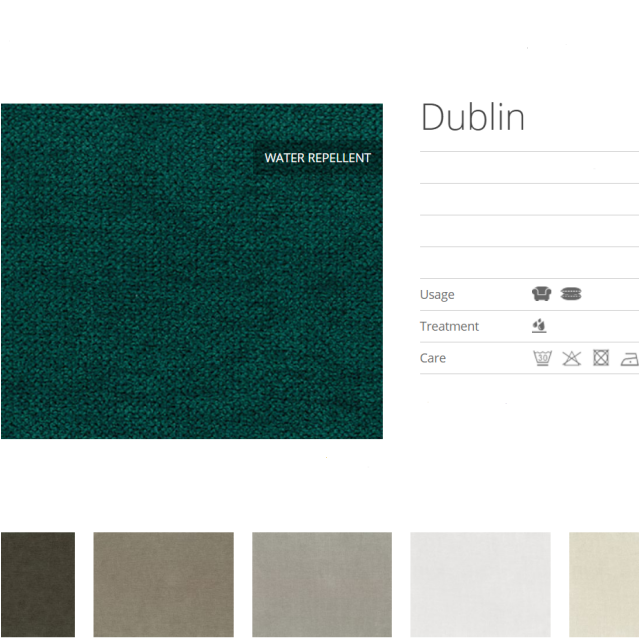Click the water repellent treatment droplet icon
The height and width of the screenshot is (640, 640).
[x=540, y=326]
